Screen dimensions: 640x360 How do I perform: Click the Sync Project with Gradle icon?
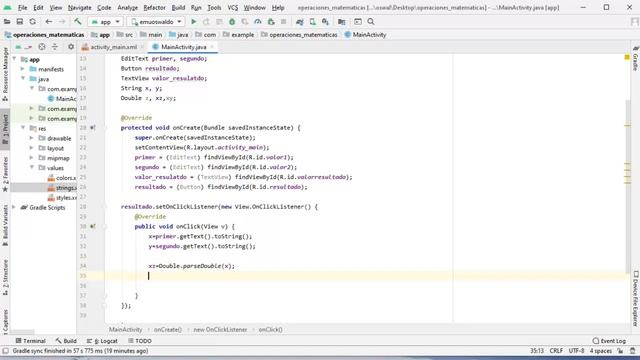pyautogui.click(x=300, y=22)
